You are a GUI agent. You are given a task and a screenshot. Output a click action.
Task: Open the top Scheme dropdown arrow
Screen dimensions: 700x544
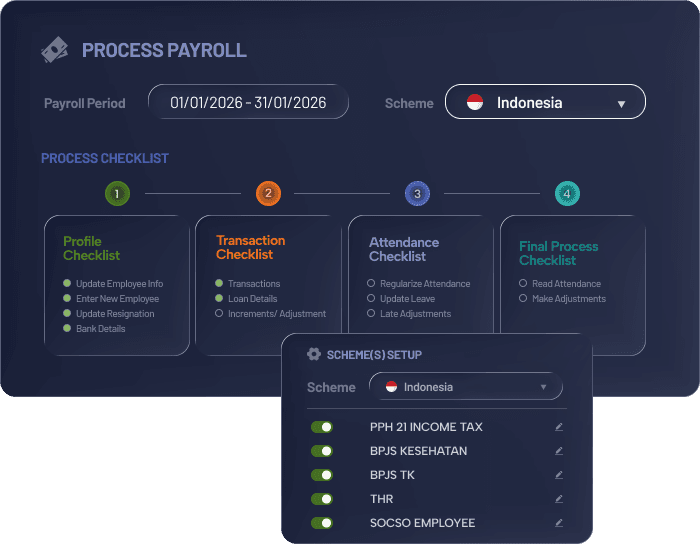click(x=621, y=104)
